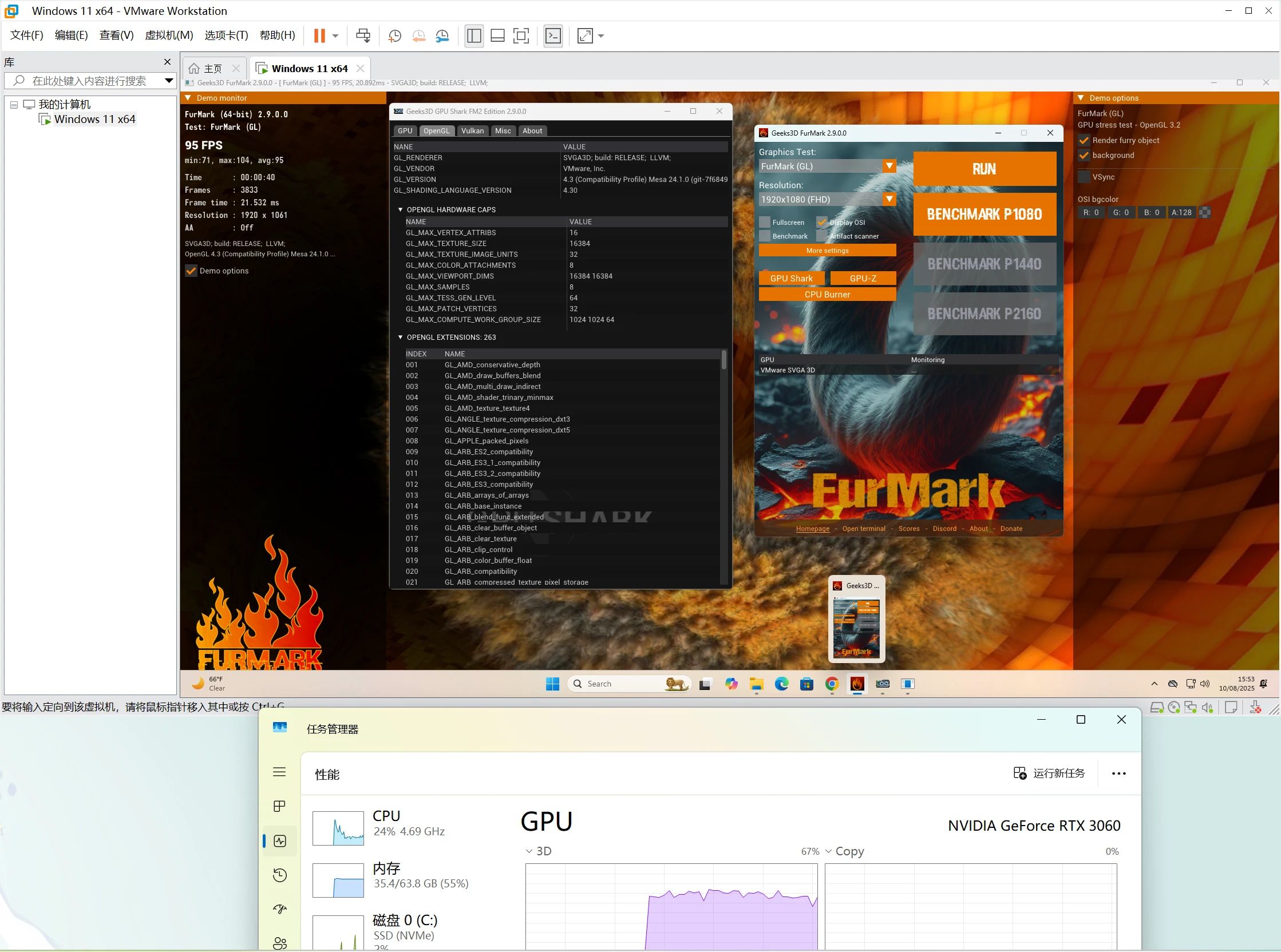Uncheck Render furry object option
The image size is (1281, 952).
pyautogui.click(x=1084, y=141)
